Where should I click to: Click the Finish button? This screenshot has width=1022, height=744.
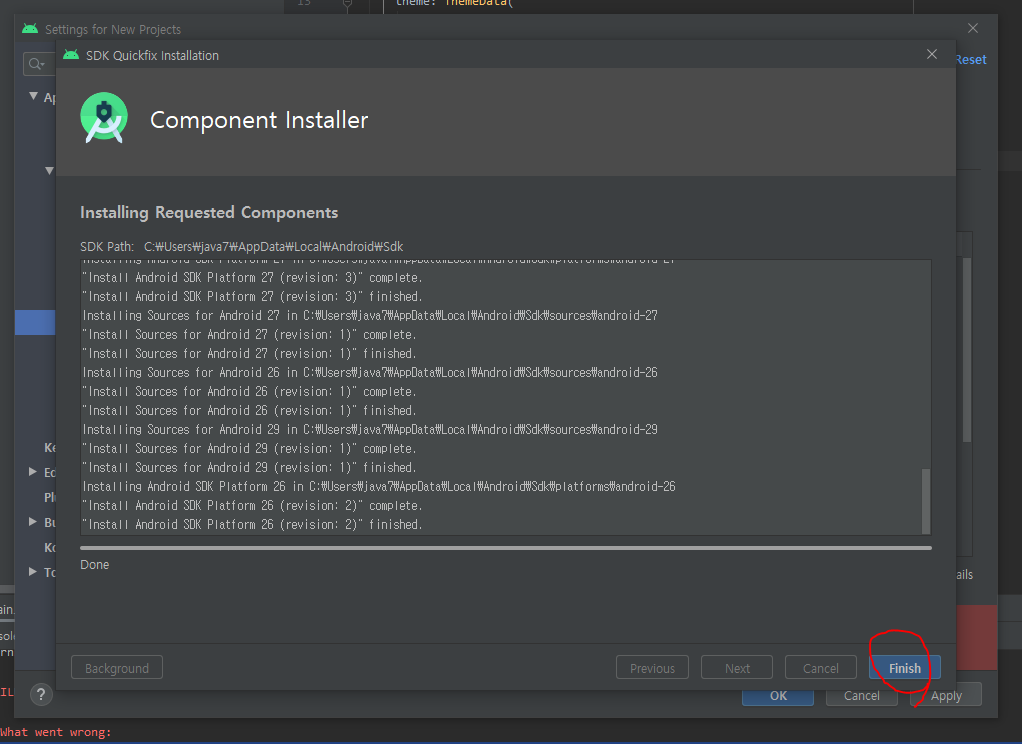904,668
